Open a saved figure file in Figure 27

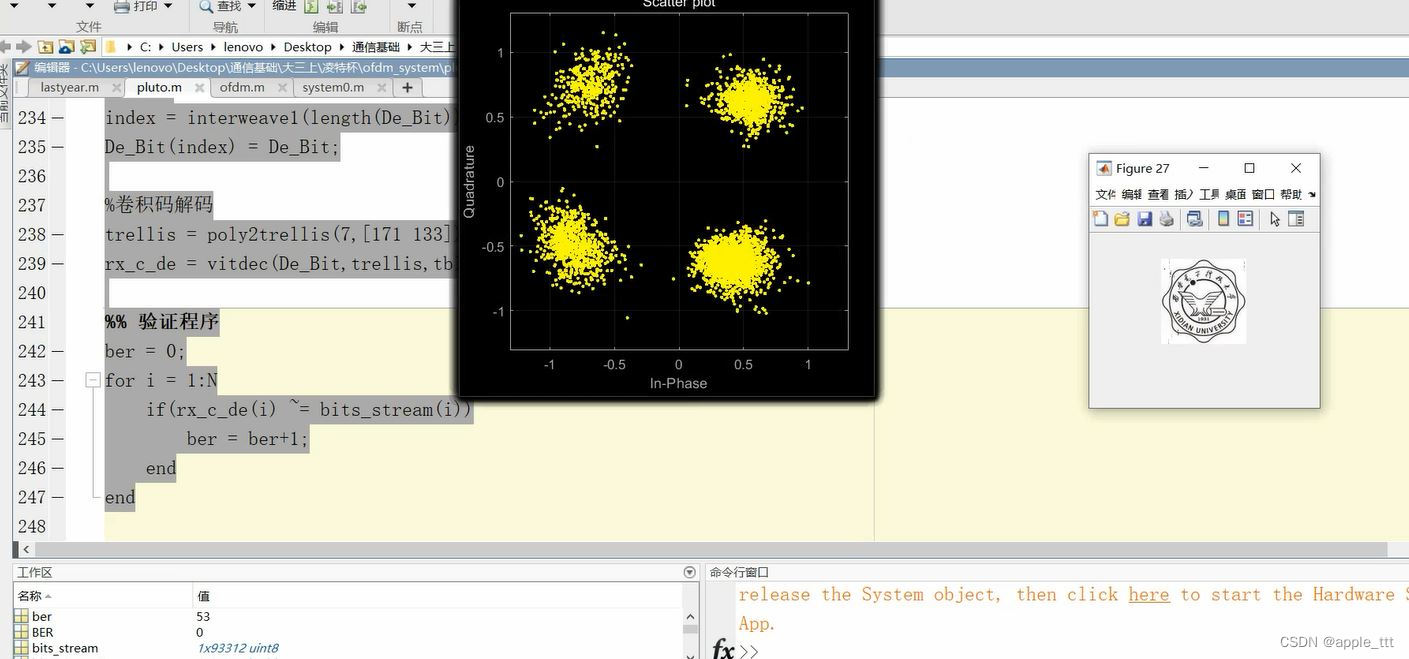click(x=1121, y=219)
